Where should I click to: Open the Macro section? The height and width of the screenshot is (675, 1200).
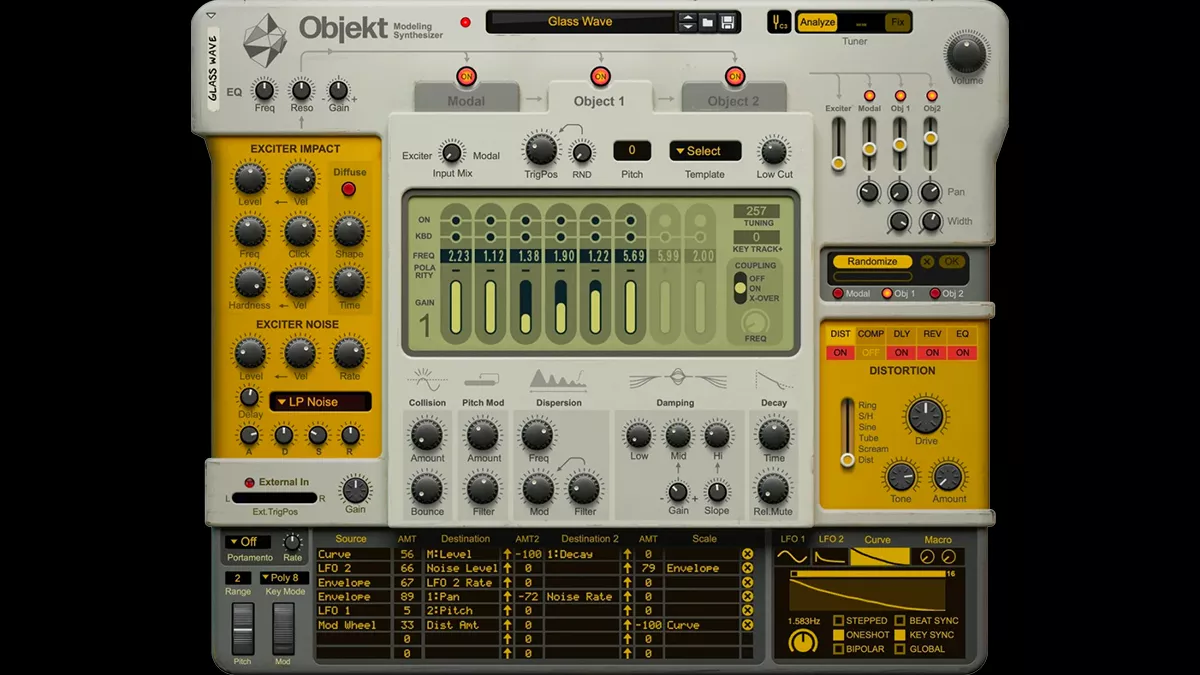[938, 556]
